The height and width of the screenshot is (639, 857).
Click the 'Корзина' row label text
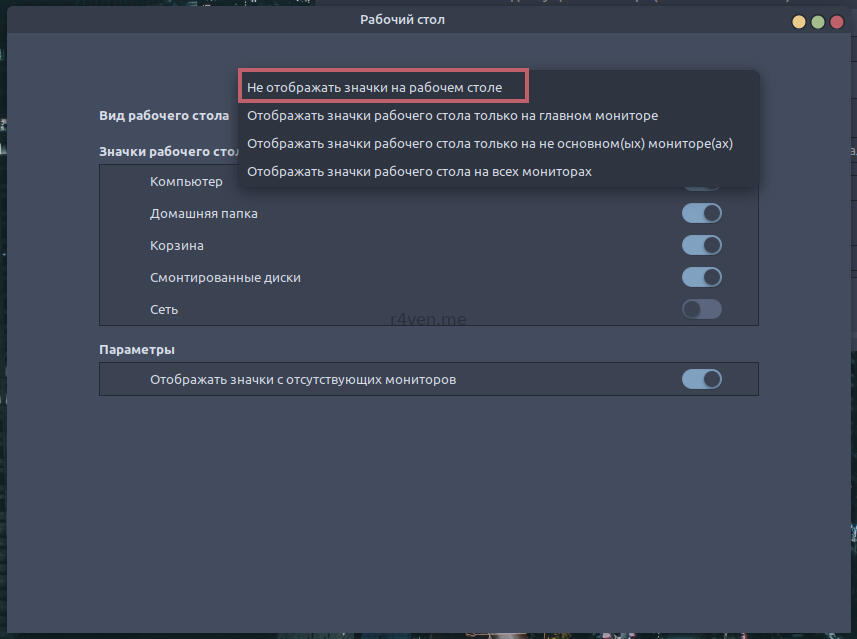[x=177, y=246]
